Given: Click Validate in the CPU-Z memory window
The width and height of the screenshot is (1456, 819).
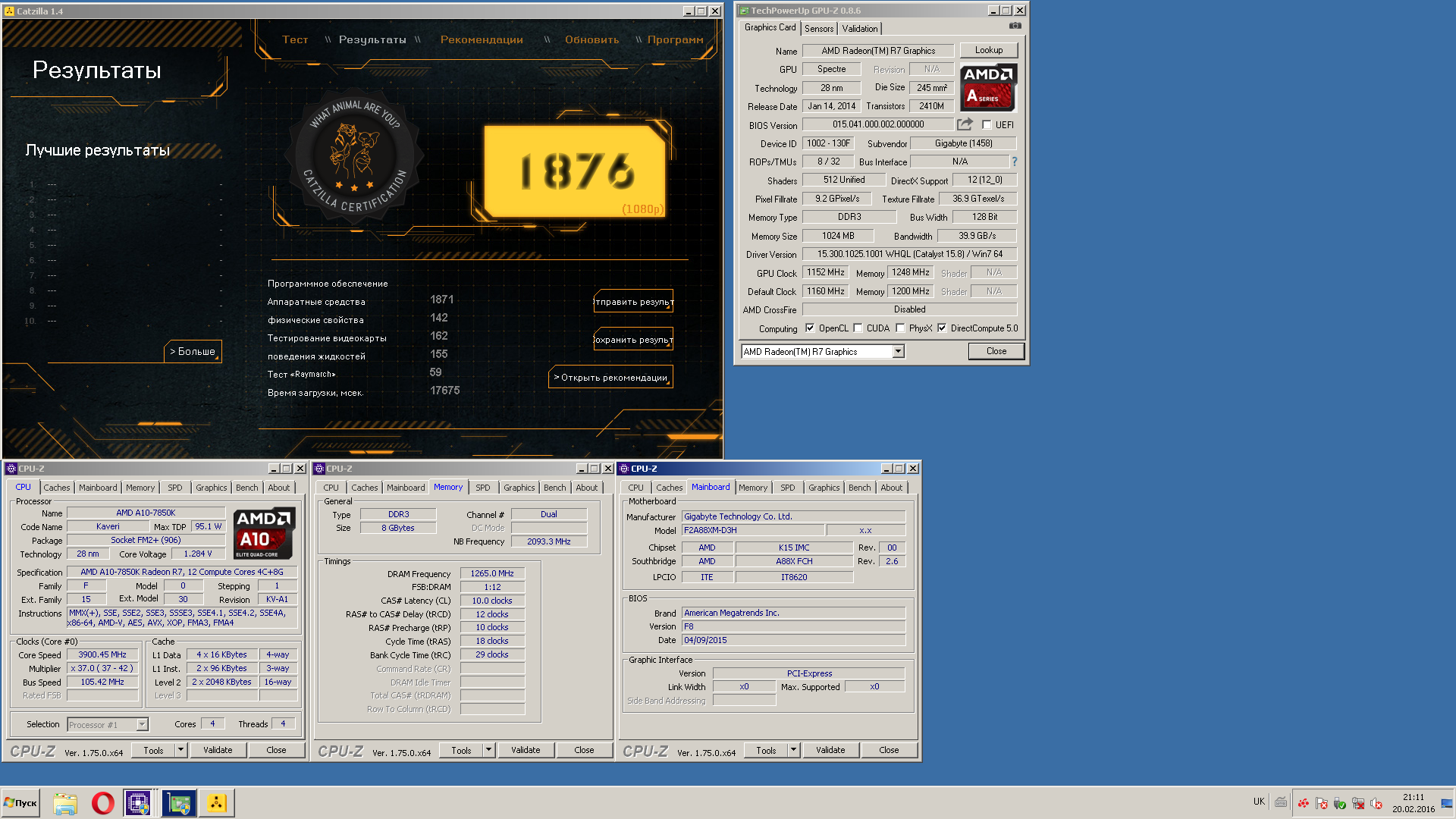Looking at the screenshot, I should click(x=526, y=750).
